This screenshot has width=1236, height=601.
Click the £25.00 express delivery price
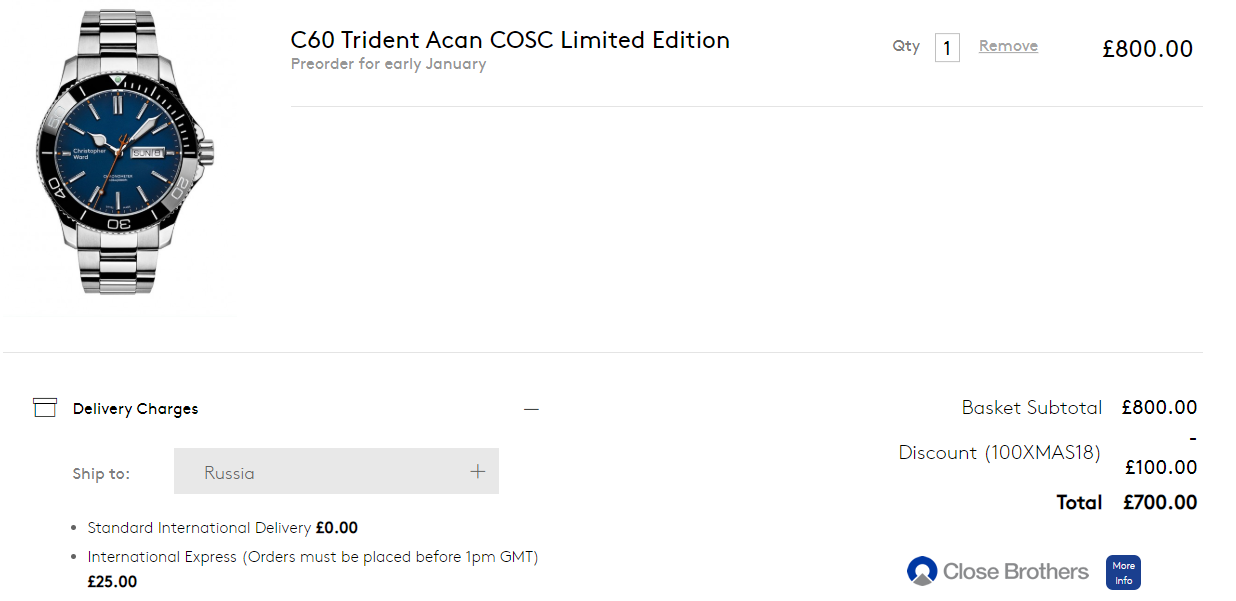pyautogui.click(x=112, y=582)
